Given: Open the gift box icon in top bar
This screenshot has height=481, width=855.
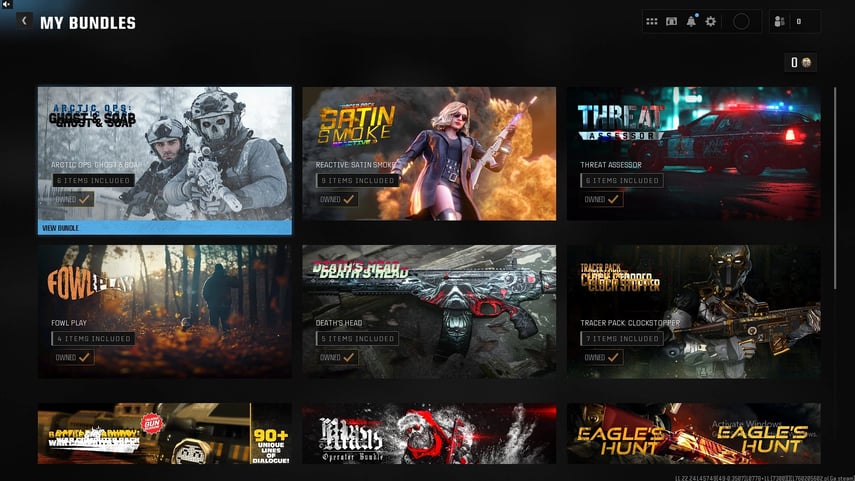Looking at the screenshot, I should click(x=672, y=21).
